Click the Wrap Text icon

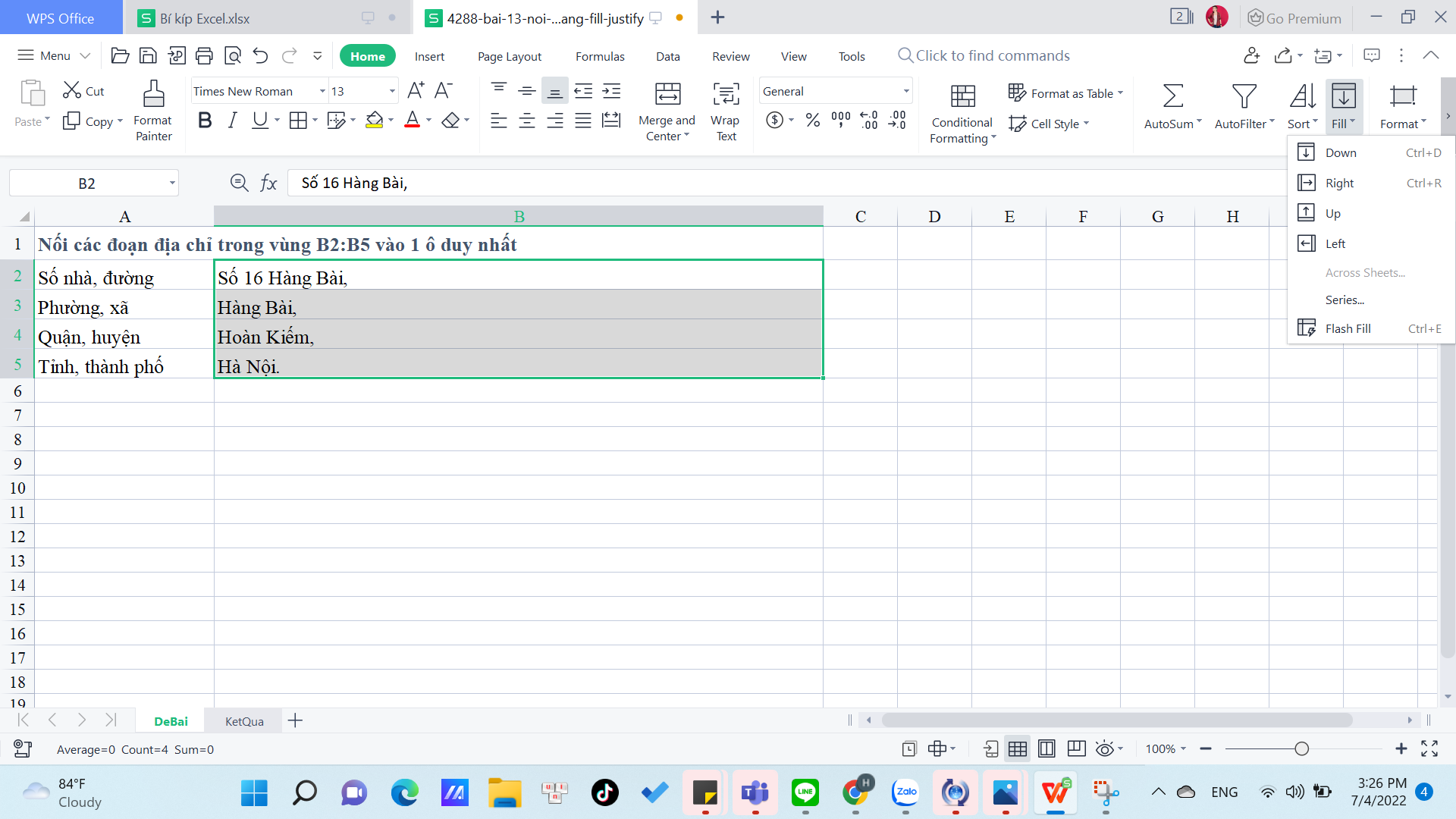[x=726, y=95]
